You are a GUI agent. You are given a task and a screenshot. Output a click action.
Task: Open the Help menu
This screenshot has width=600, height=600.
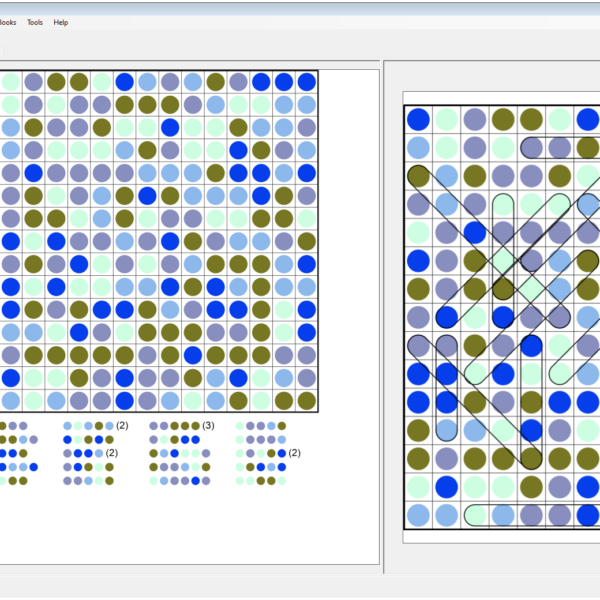61,22
